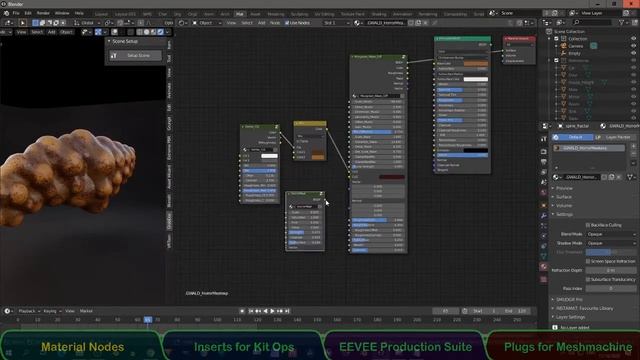This screenshot has width=640, height=360.
Task: Add a material slot with plus button
Action: pyautogui.click(x=633, y=146)
